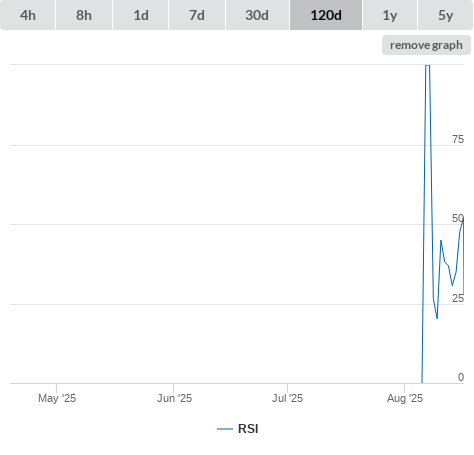
Task: Click the 0 y-axis value
Action: [461, 377]
